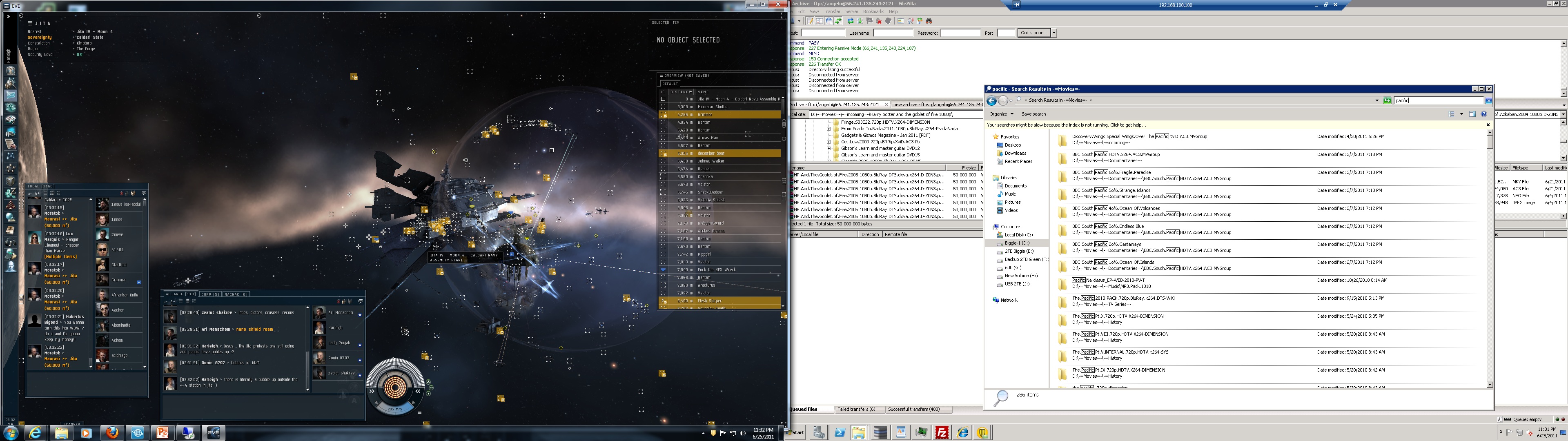Click the Quickconnect button
Image resolution: width=1568 pixels, height=441 pixels.
(1034, 33)
